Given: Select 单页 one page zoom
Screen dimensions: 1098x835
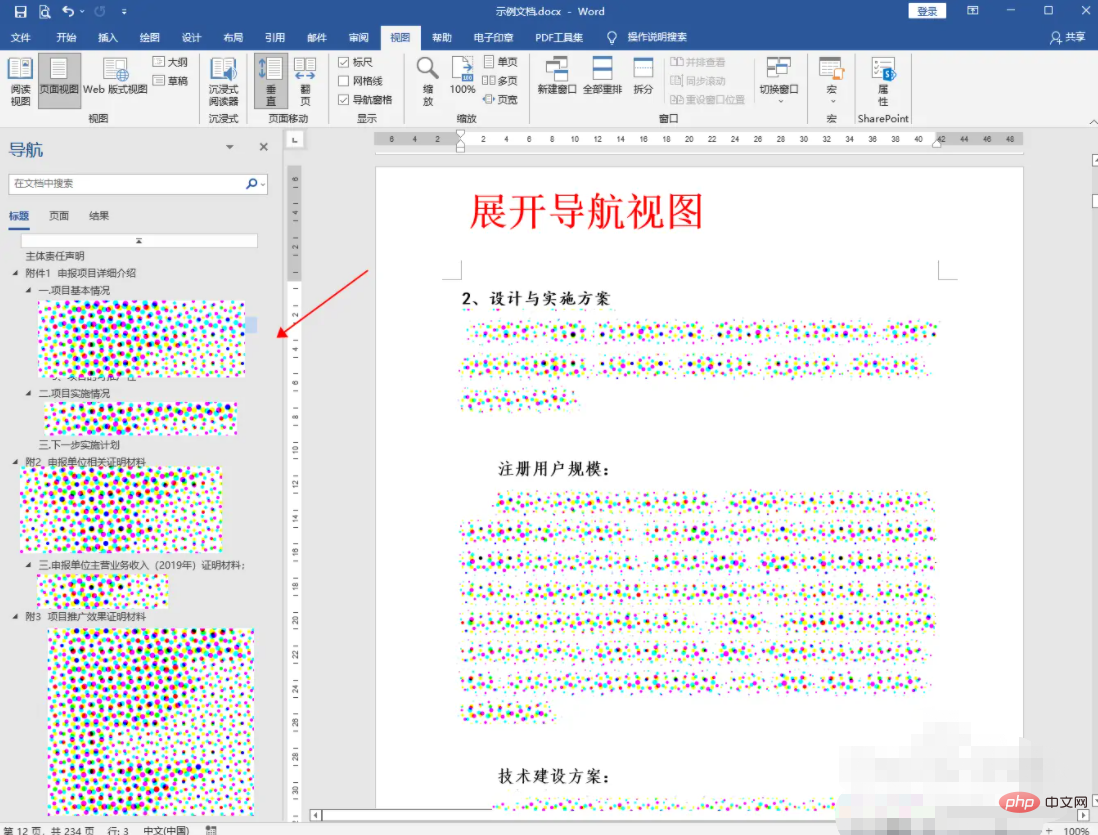Looking at the screenshot, I should [501, 62].
